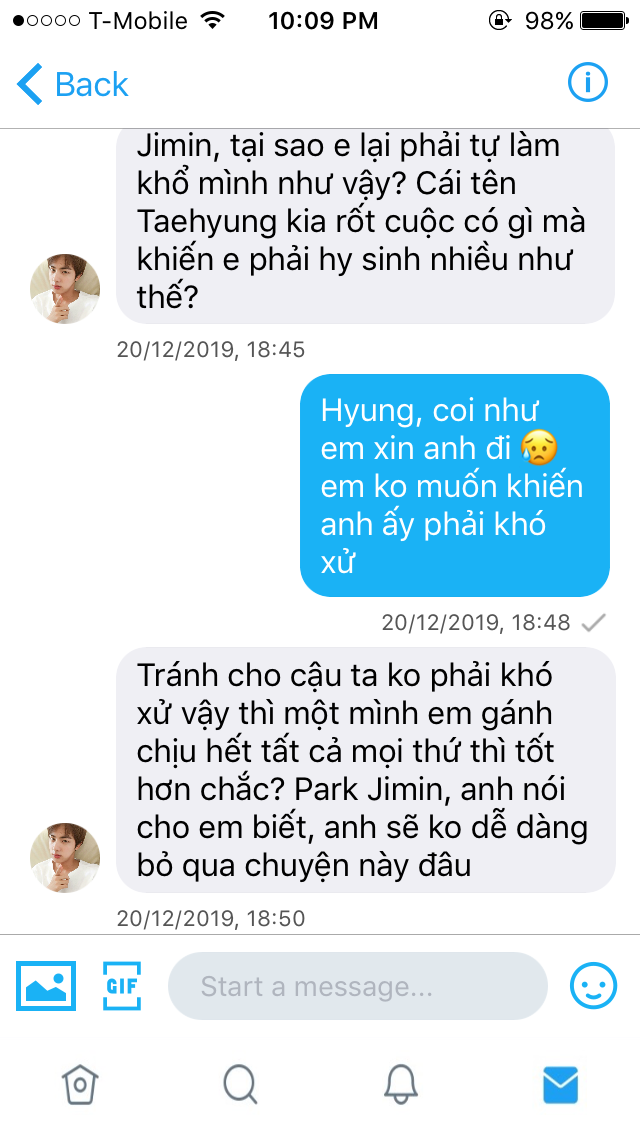Tap the 18:45 timestamp
Viewport: 640px width, 1136px height.
(211, 350)
